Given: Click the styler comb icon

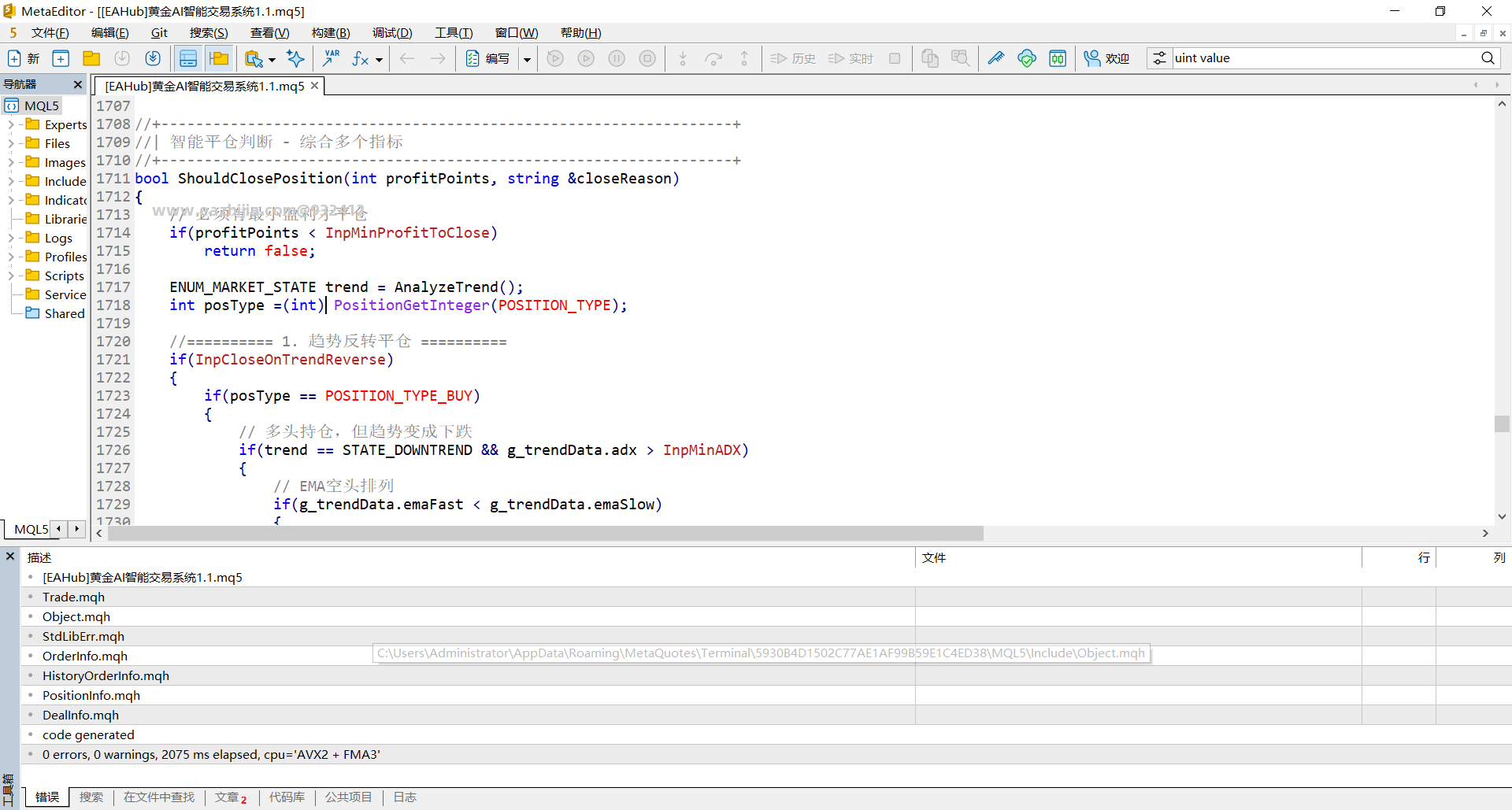Looking at the screenshot, I should click(996, 58).
